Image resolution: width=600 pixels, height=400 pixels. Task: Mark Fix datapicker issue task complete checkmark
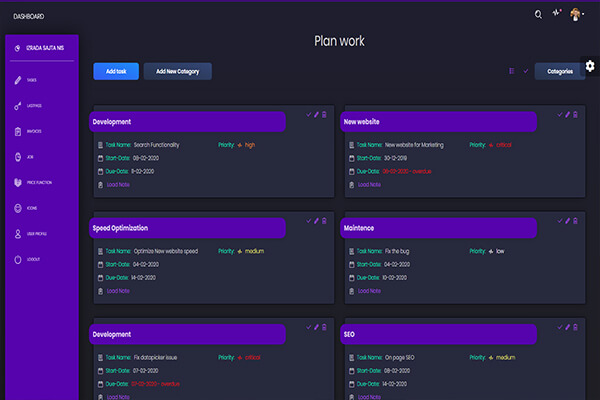coord(308,327)
